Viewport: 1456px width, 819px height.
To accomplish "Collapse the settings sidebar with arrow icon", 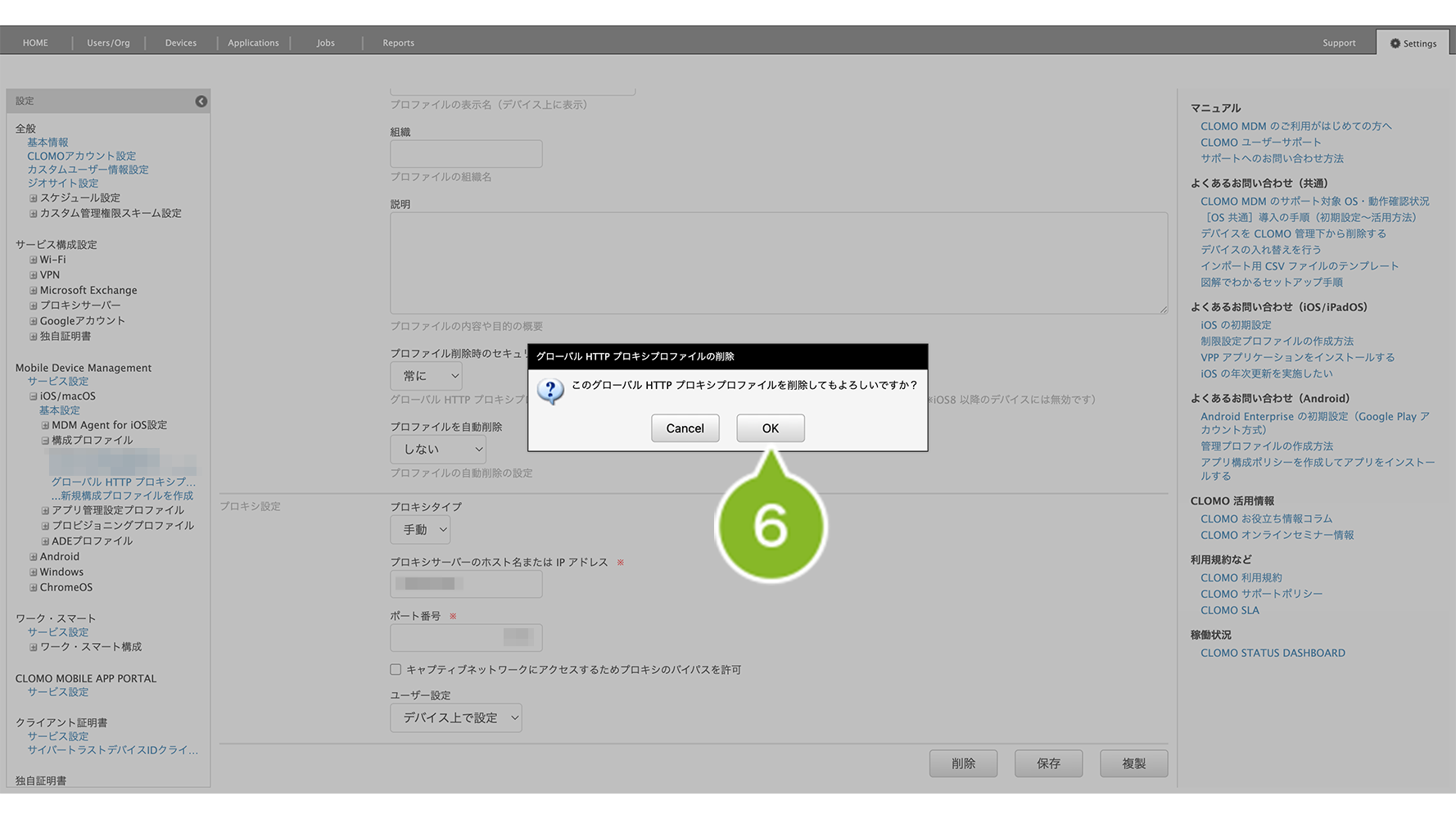I will [x=201, y=102].
